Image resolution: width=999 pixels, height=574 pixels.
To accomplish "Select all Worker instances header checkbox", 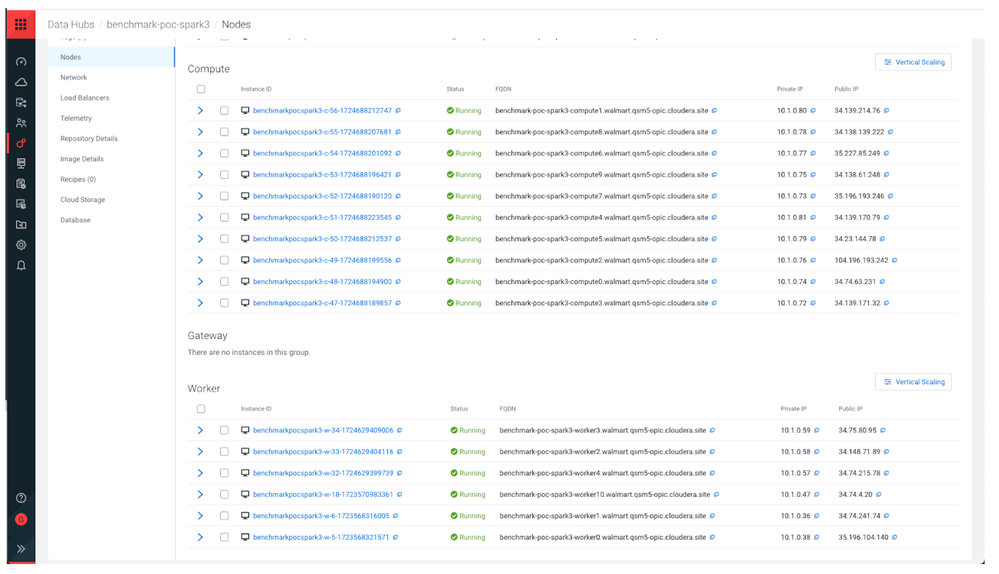I will (x=201, y=409).
